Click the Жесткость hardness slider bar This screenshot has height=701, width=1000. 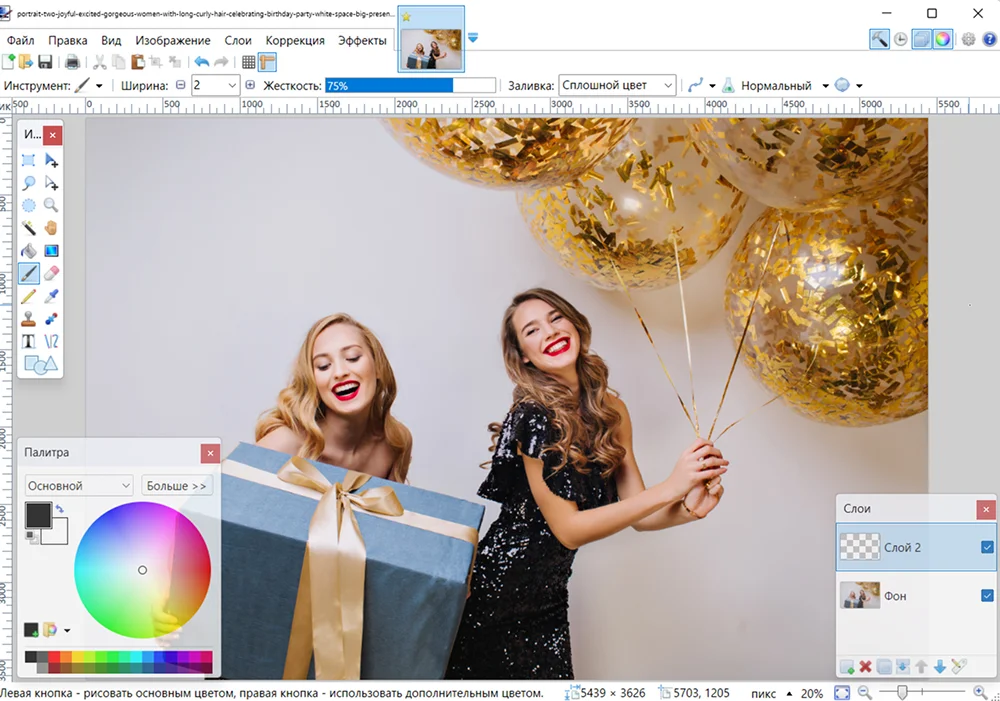pos(410,86)
